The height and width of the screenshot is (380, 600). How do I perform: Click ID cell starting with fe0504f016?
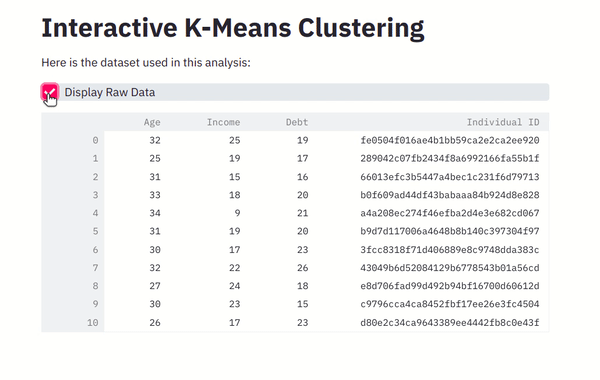(450, 140)
